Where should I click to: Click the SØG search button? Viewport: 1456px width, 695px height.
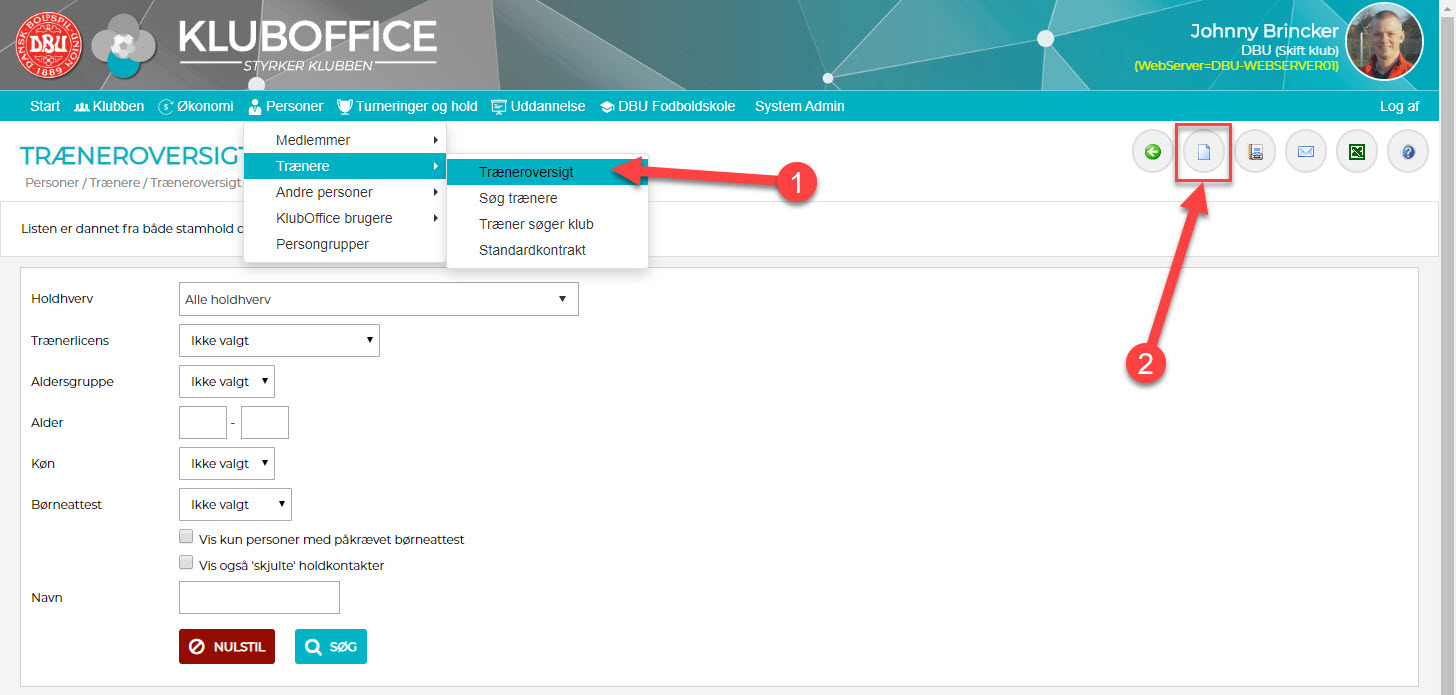[331, 646]
